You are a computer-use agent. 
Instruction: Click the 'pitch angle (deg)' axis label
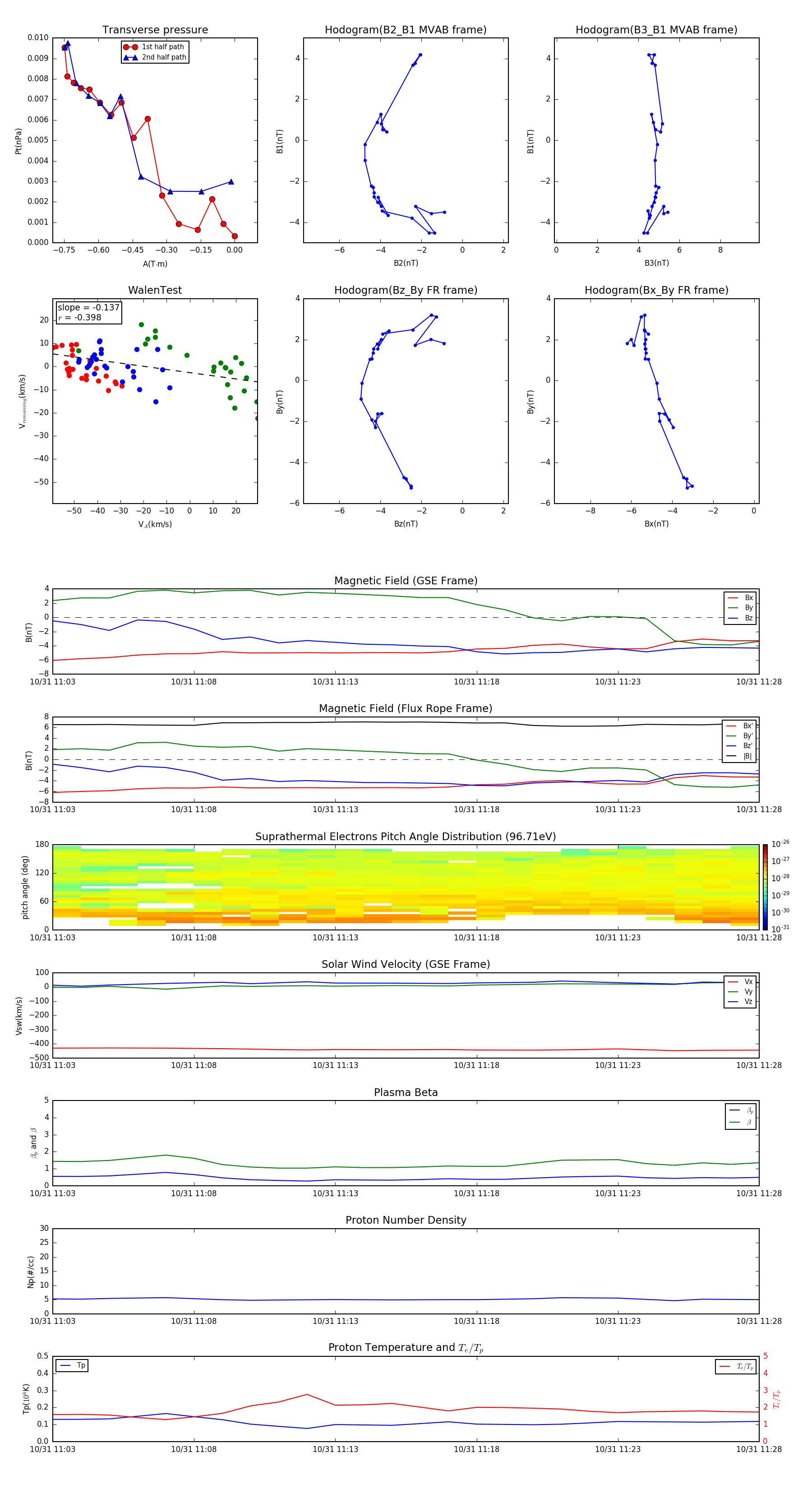point(25,887)
